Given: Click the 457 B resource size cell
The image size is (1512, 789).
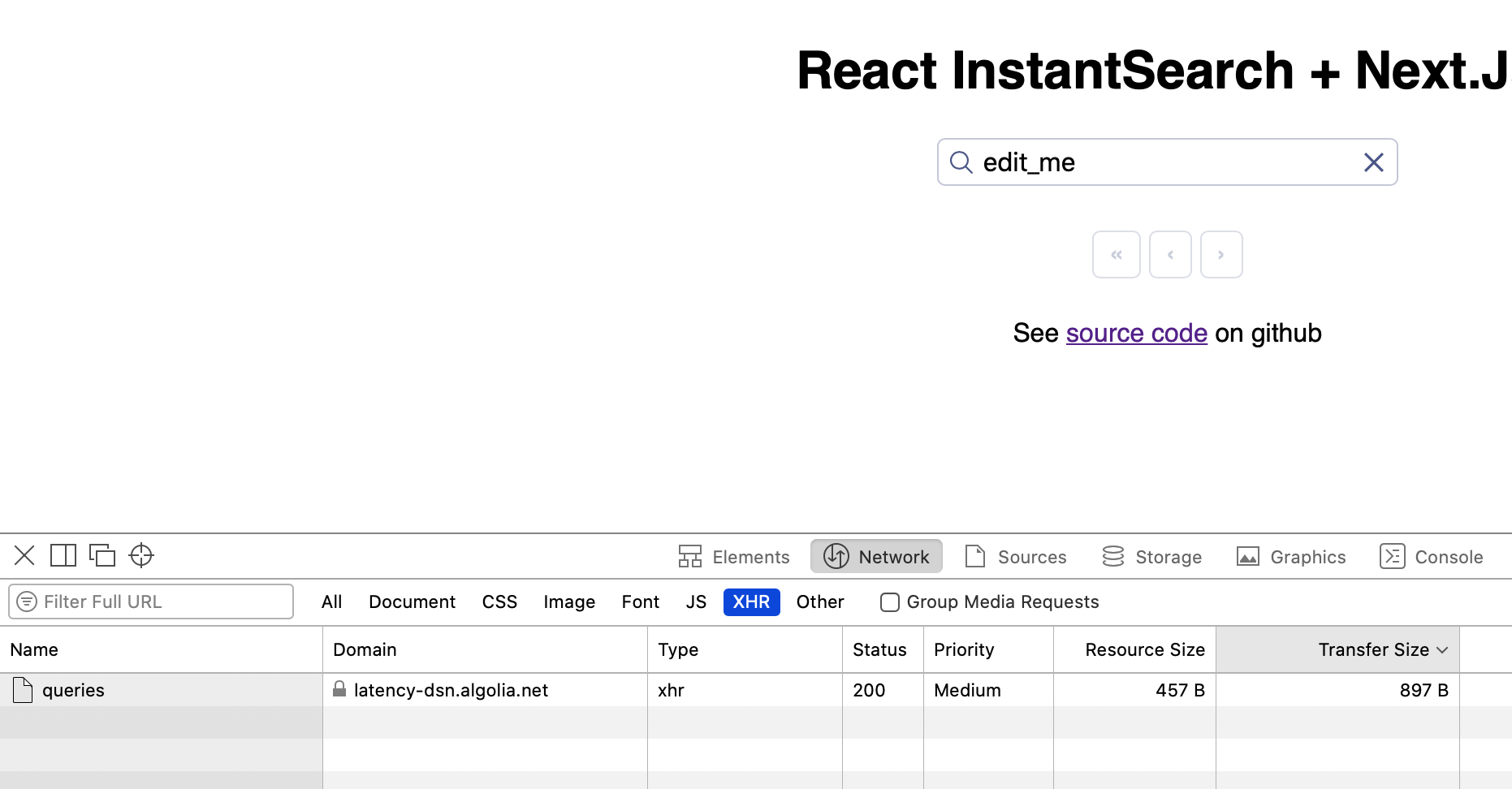Looking at the screenshot, I should 1134,690.
